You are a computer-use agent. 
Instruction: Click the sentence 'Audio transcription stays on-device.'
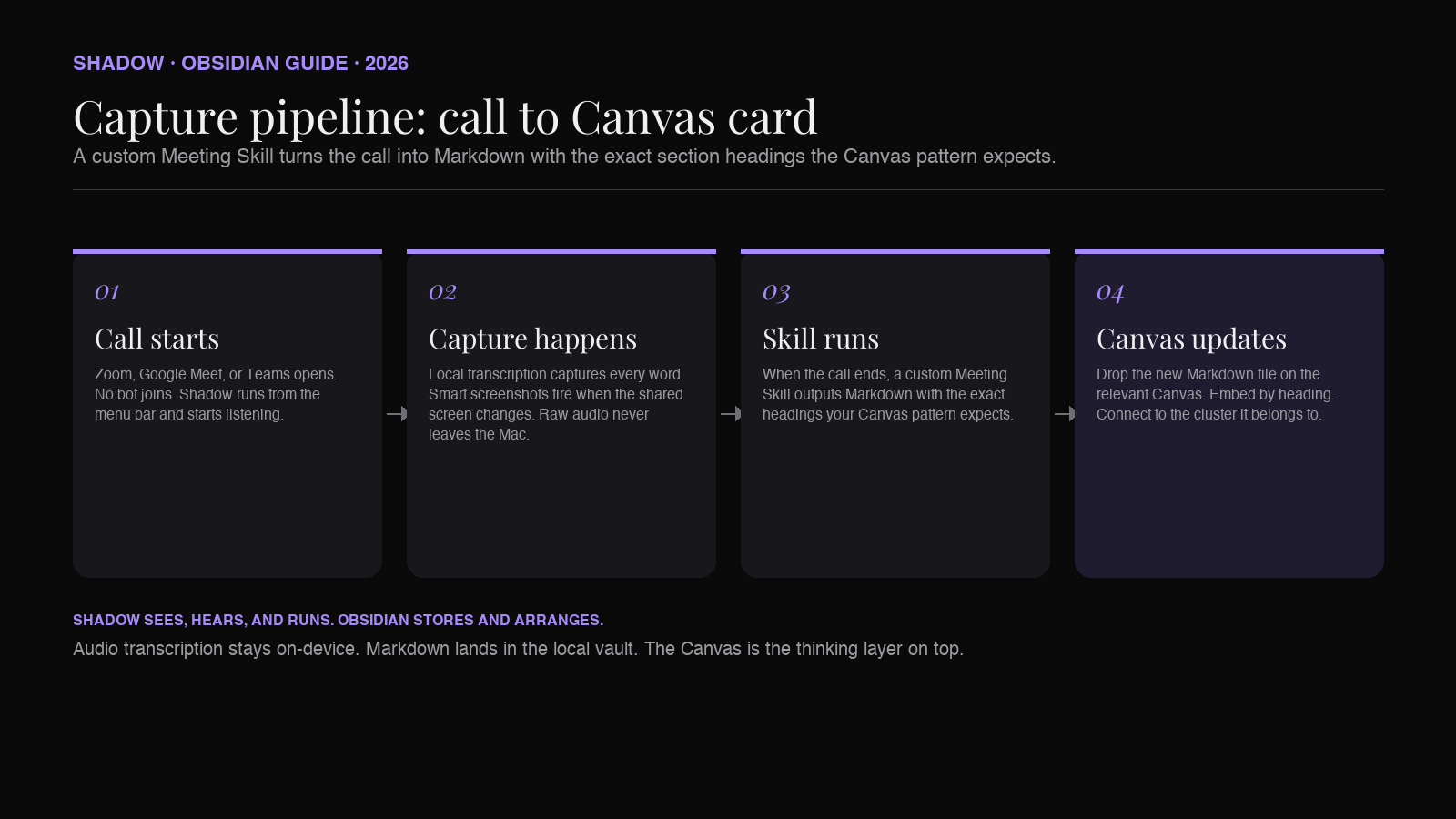(216, 649)
